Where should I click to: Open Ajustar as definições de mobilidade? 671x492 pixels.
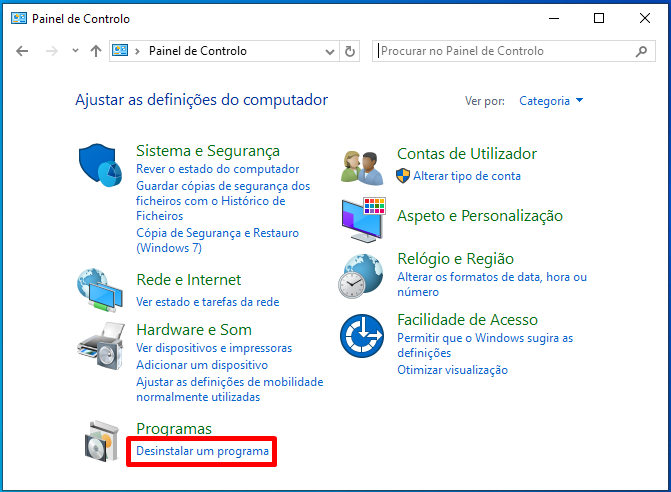(229, 389)
